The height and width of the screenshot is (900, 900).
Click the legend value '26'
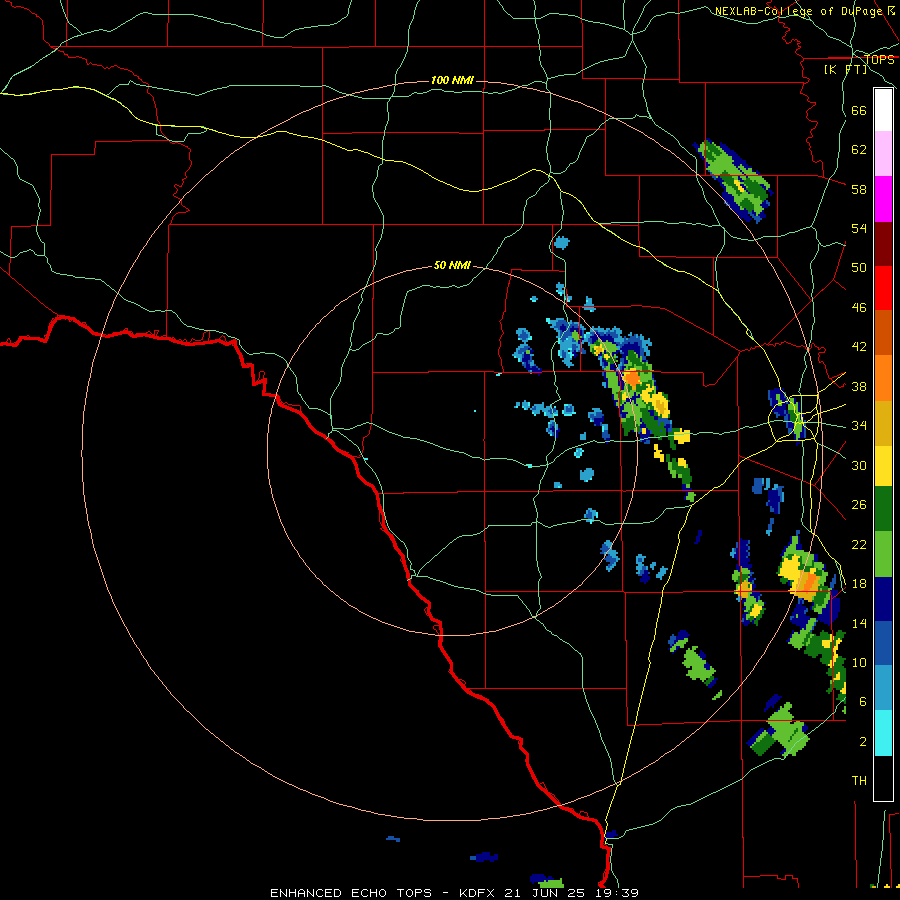point(859,505)
